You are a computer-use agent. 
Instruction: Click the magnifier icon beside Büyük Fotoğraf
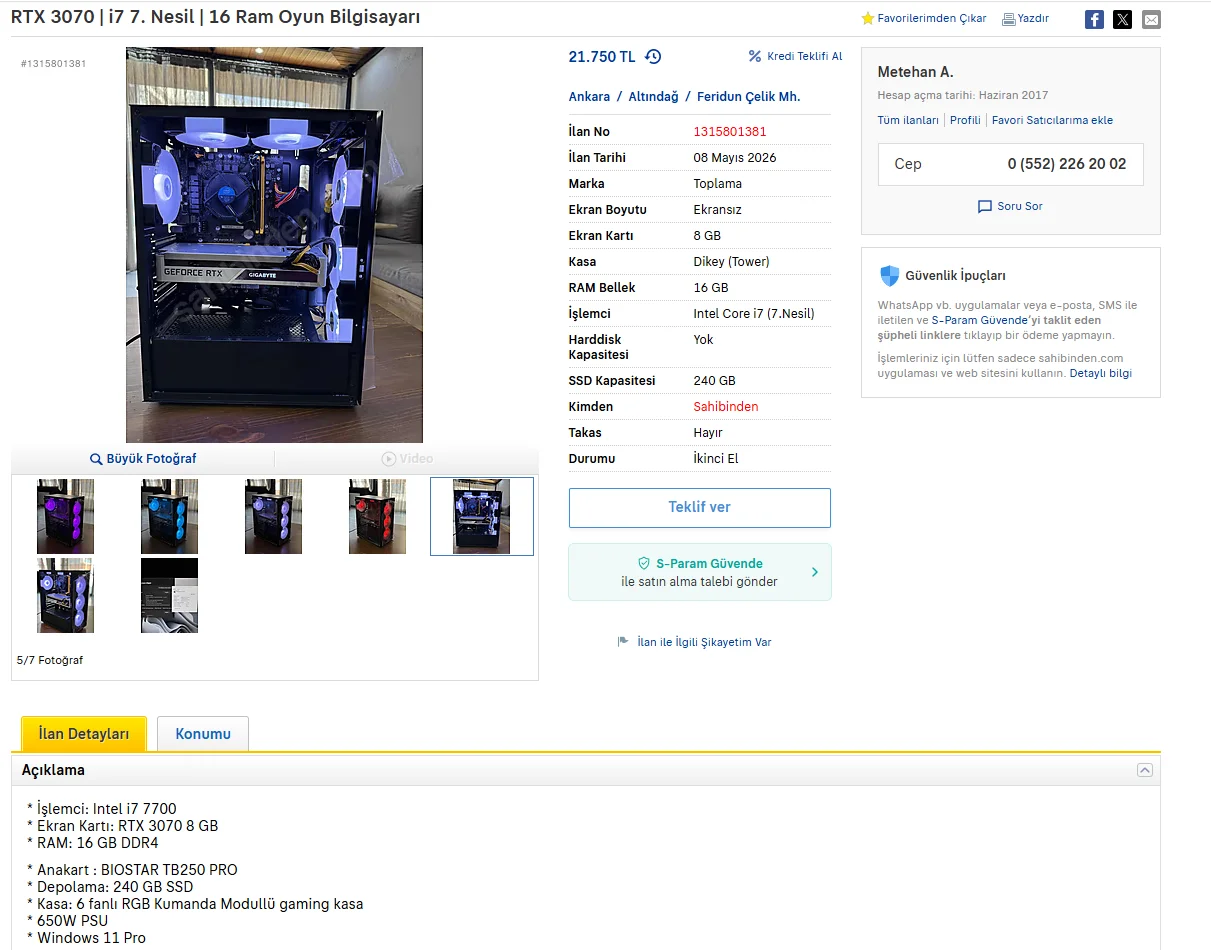coord(96,459)
